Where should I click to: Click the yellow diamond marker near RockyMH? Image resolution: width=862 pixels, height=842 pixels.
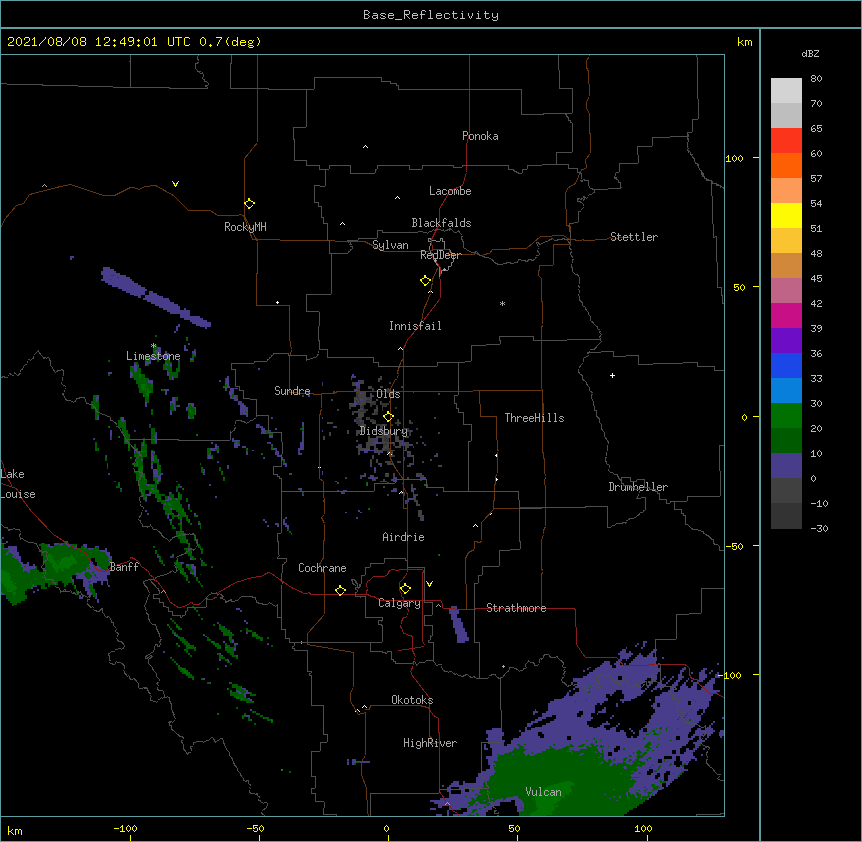(x=250, y=204)
